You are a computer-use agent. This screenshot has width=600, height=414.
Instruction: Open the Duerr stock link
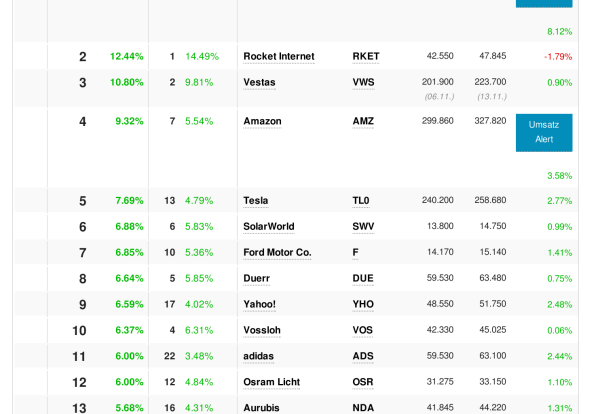[x=257, y=278]
